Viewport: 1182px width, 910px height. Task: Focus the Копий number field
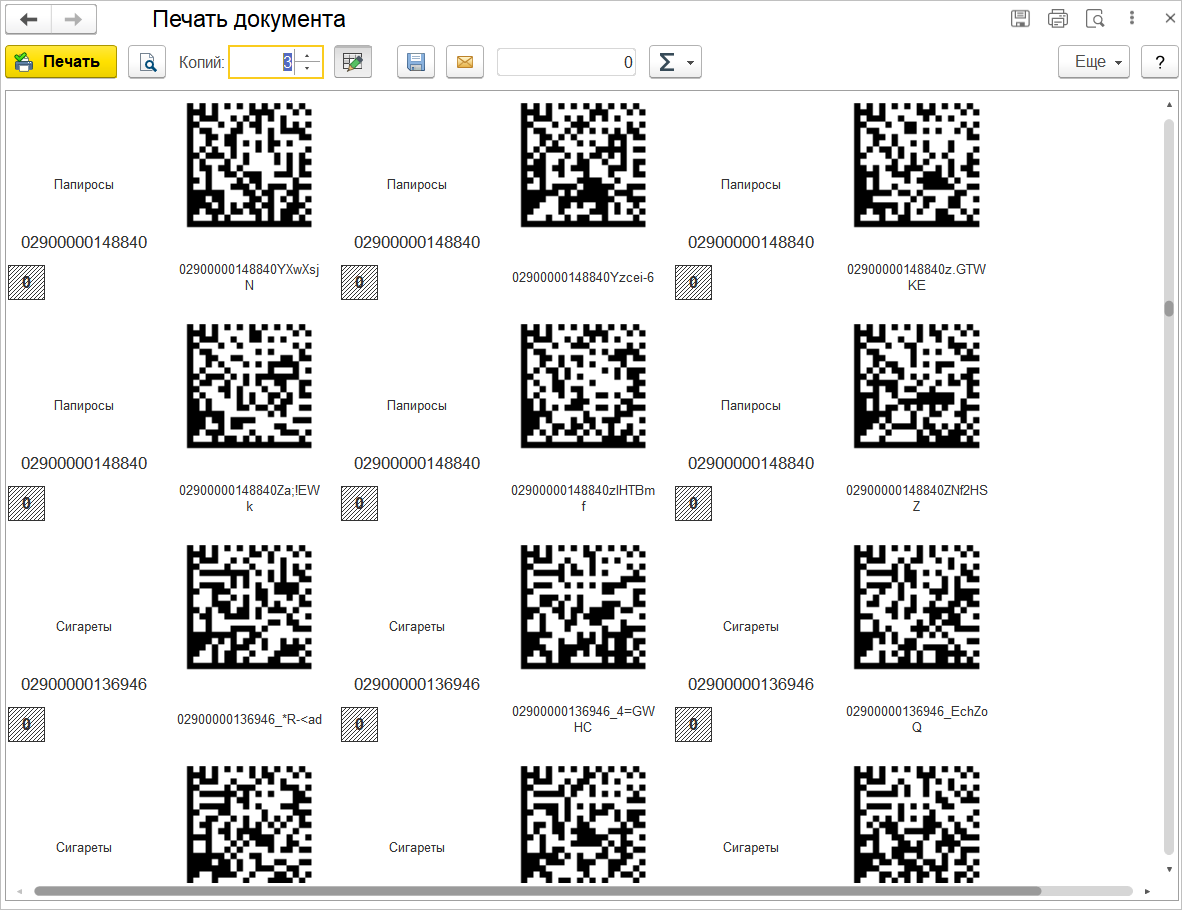[261, 62]
